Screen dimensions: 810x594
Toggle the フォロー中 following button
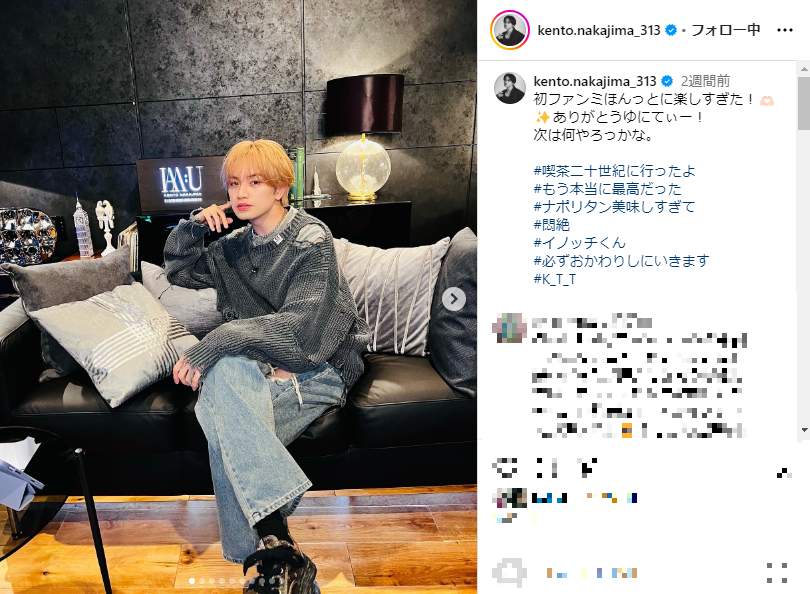click(726, 30)
